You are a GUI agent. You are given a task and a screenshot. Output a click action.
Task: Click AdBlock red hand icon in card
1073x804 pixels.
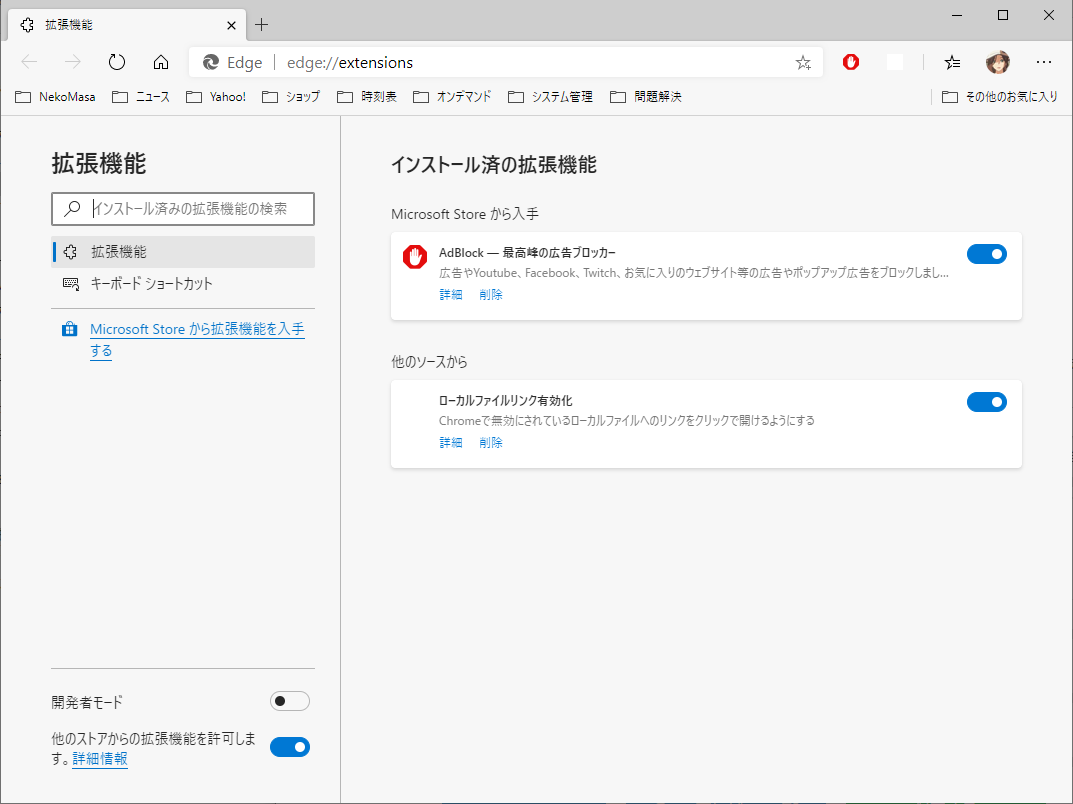(415, 257)
